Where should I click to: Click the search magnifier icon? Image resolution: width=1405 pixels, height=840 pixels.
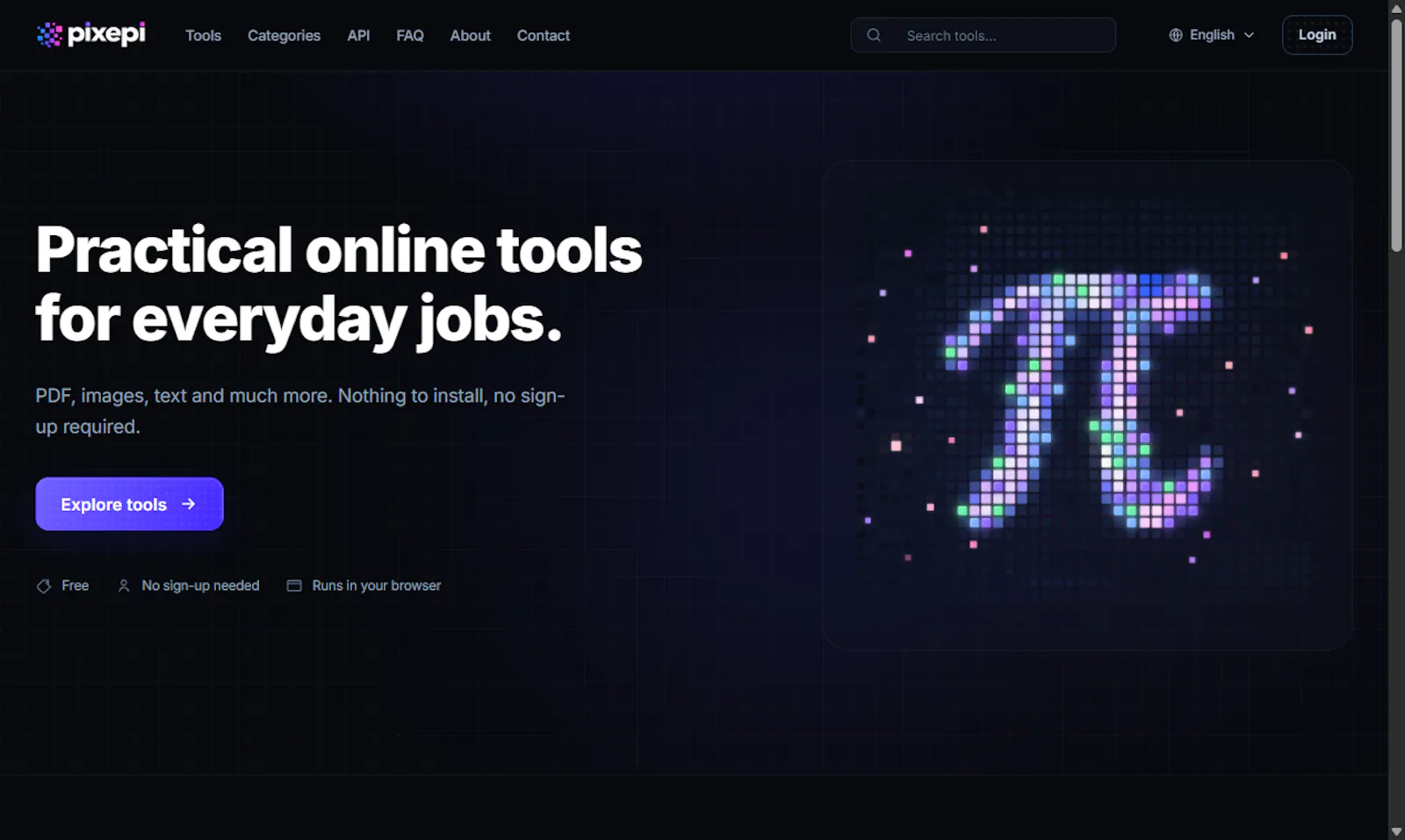pos(874,35)
